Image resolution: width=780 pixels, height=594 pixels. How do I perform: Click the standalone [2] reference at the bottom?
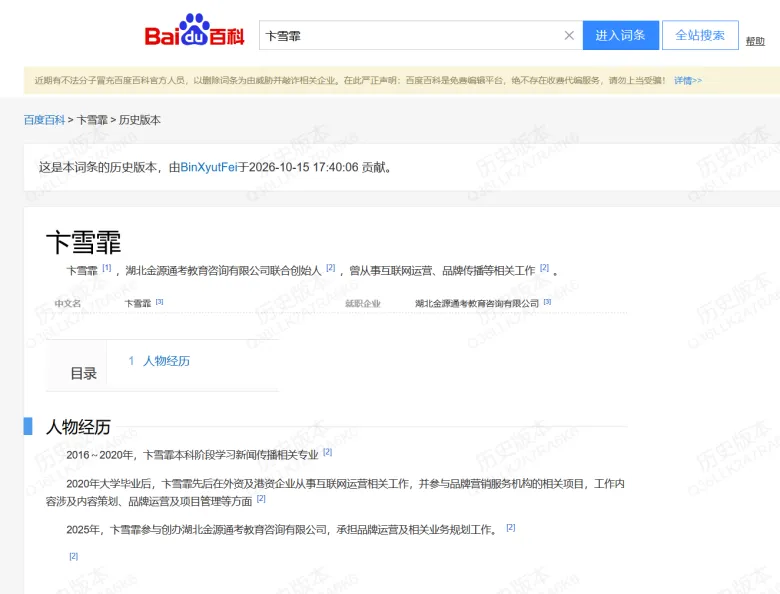(74, 556)
